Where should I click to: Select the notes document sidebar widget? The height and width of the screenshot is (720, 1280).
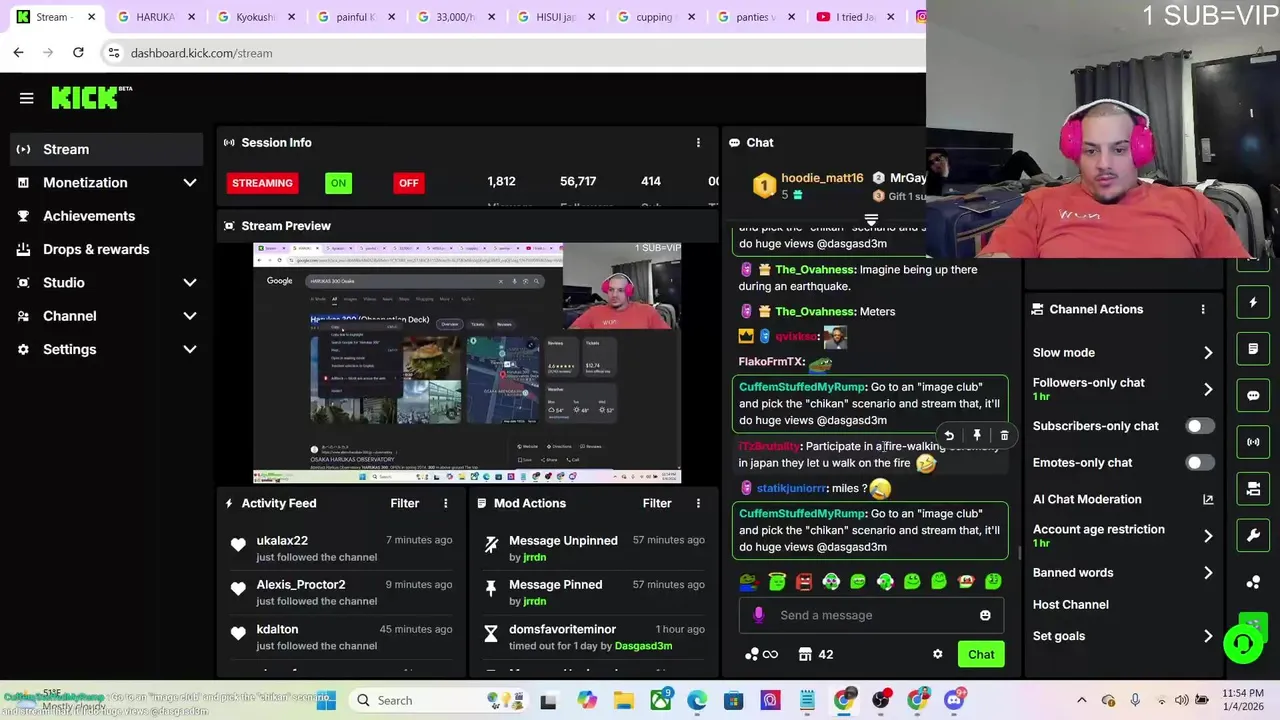tap(1253, 349)
